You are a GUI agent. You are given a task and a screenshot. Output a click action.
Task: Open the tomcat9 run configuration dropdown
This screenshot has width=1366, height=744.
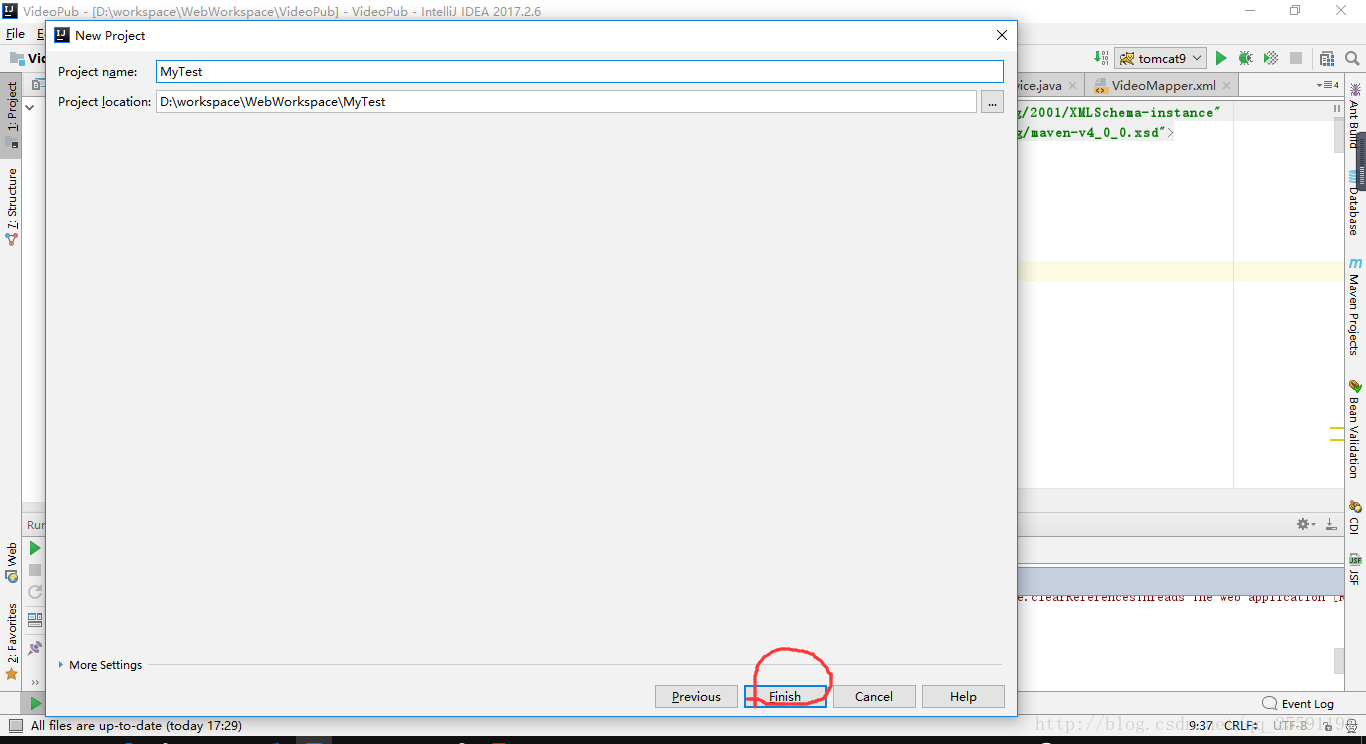1161,59
